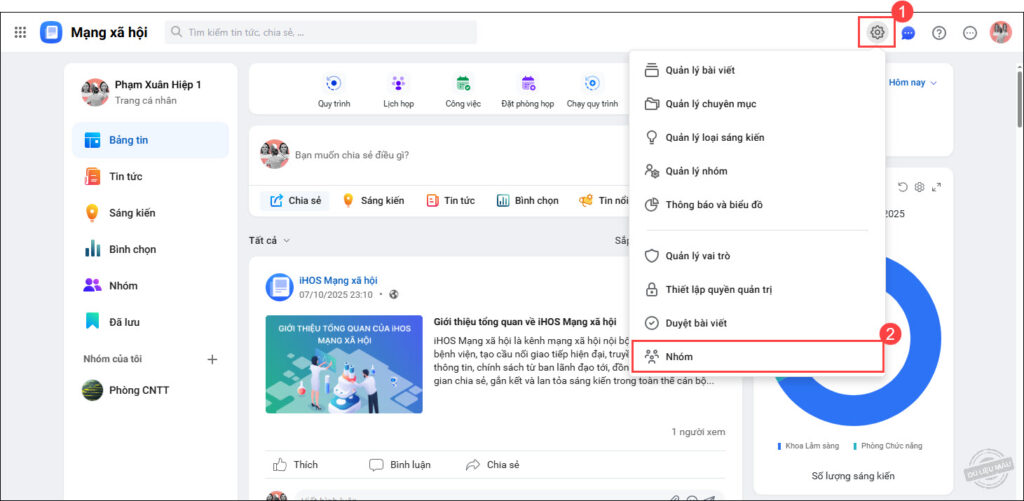This screenshot has width=1024, height=501.
Task: Select Quản lý vai trò menu item
Action: [x=756, y=256]
